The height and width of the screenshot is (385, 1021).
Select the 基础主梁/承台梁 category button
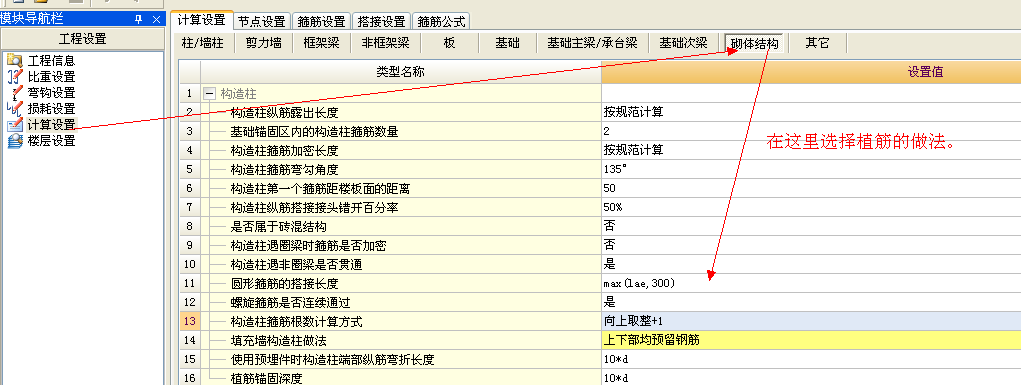(x=592, y=44)
